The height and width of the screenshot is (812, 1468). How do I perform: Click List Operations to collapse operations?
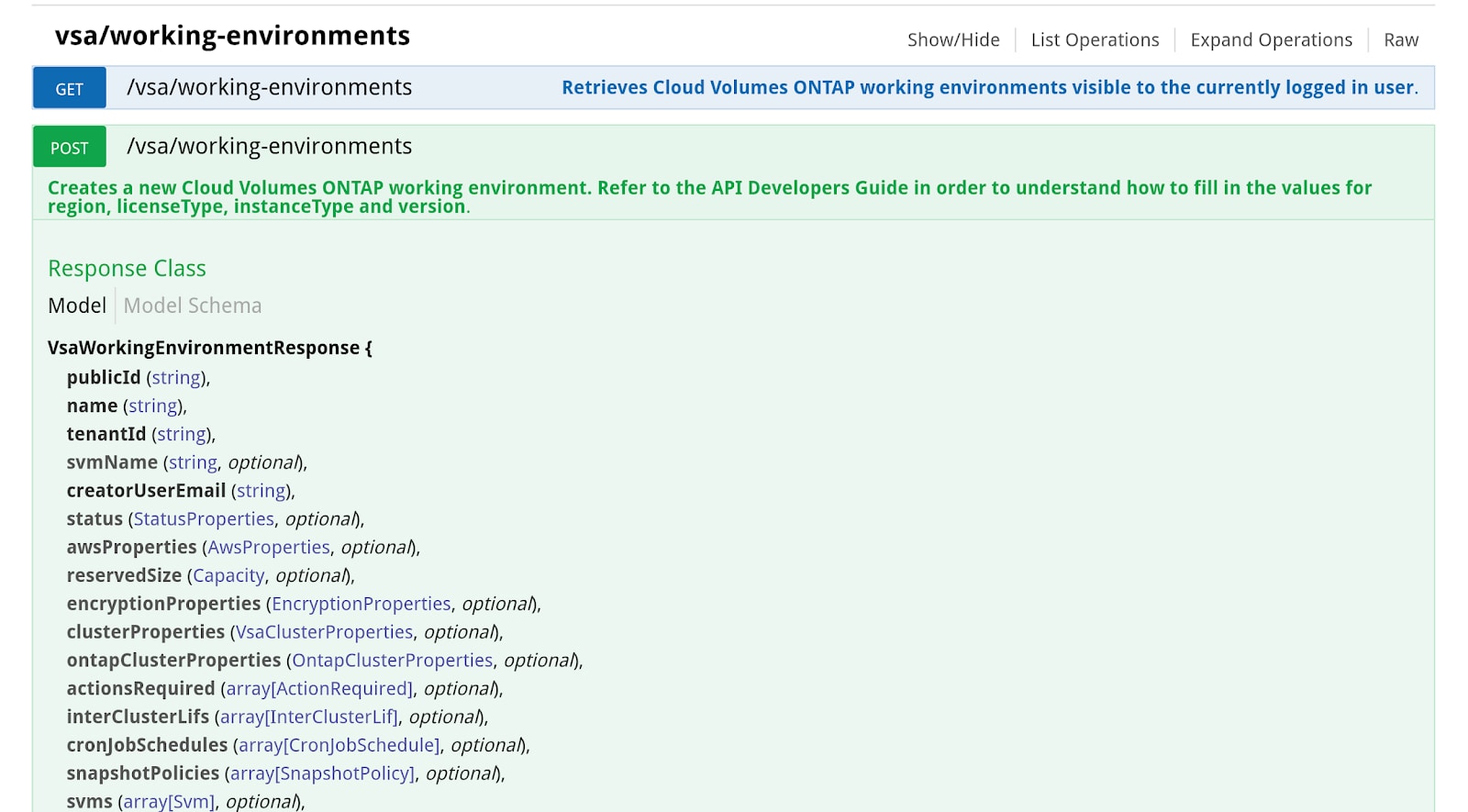tap(1095, 39)
